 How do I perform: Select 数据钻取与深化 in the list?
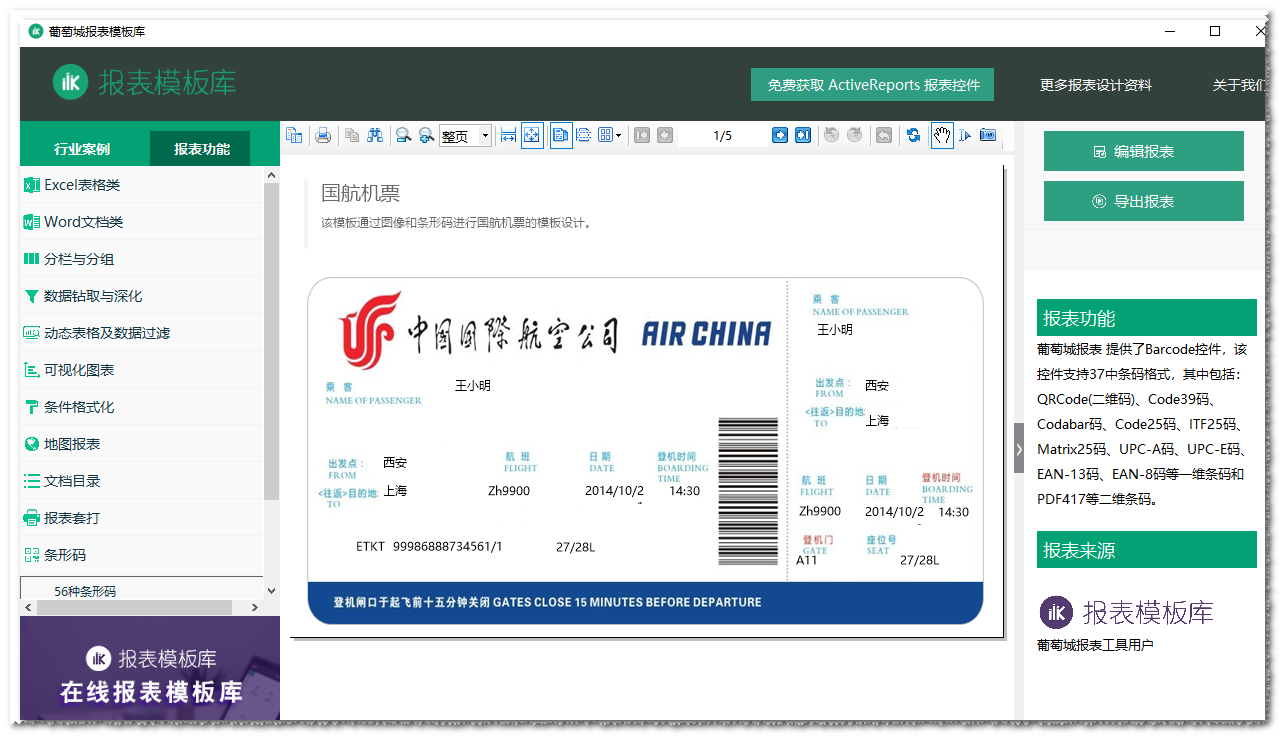[142, 296]
